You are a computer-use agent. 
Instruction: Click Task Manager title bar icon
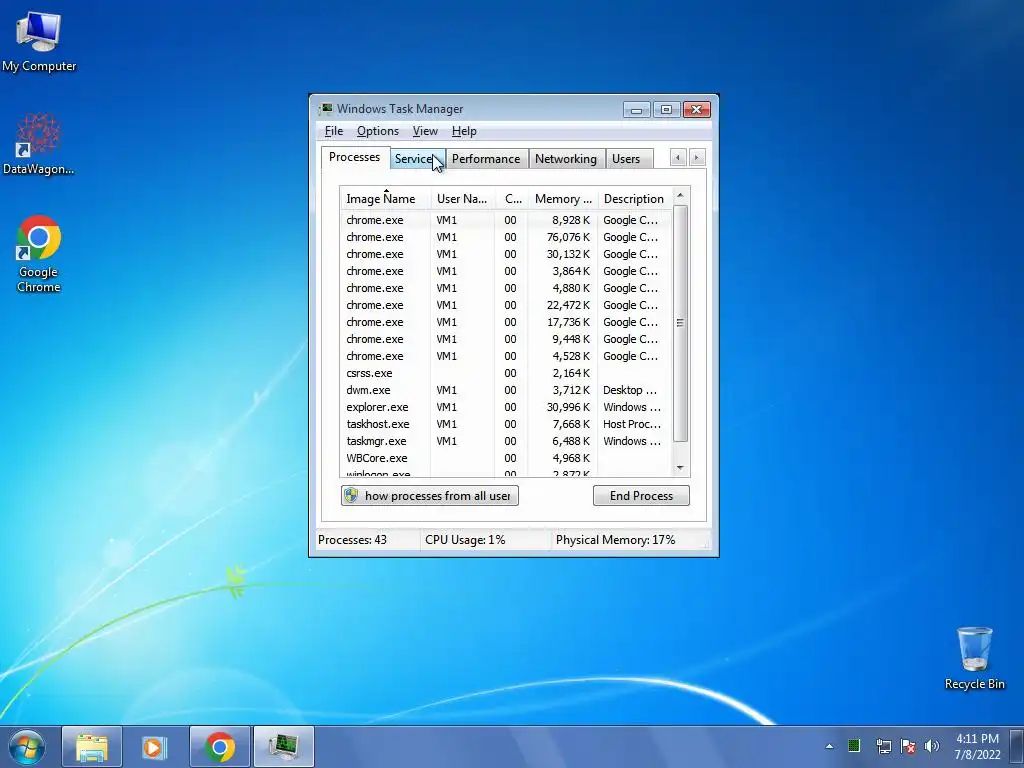coord(325,109)
